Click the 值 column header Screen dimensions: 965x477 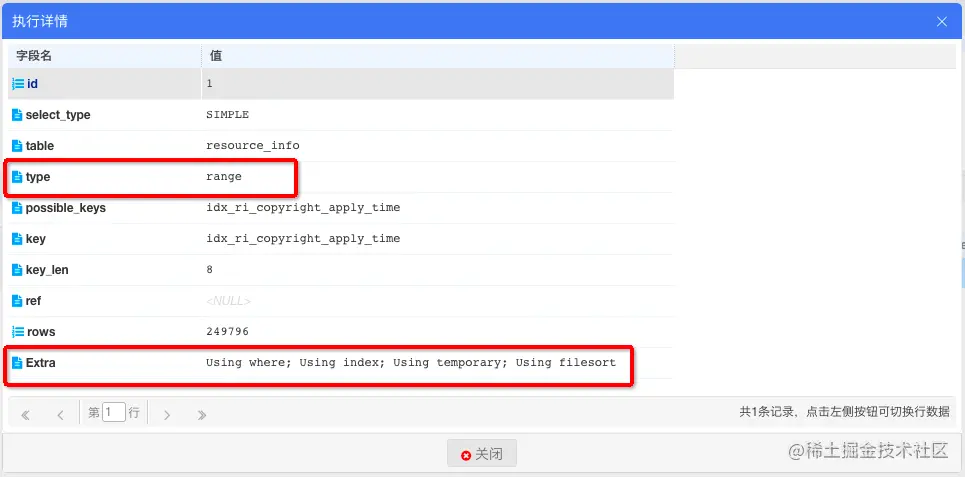[x=438, y=56]
